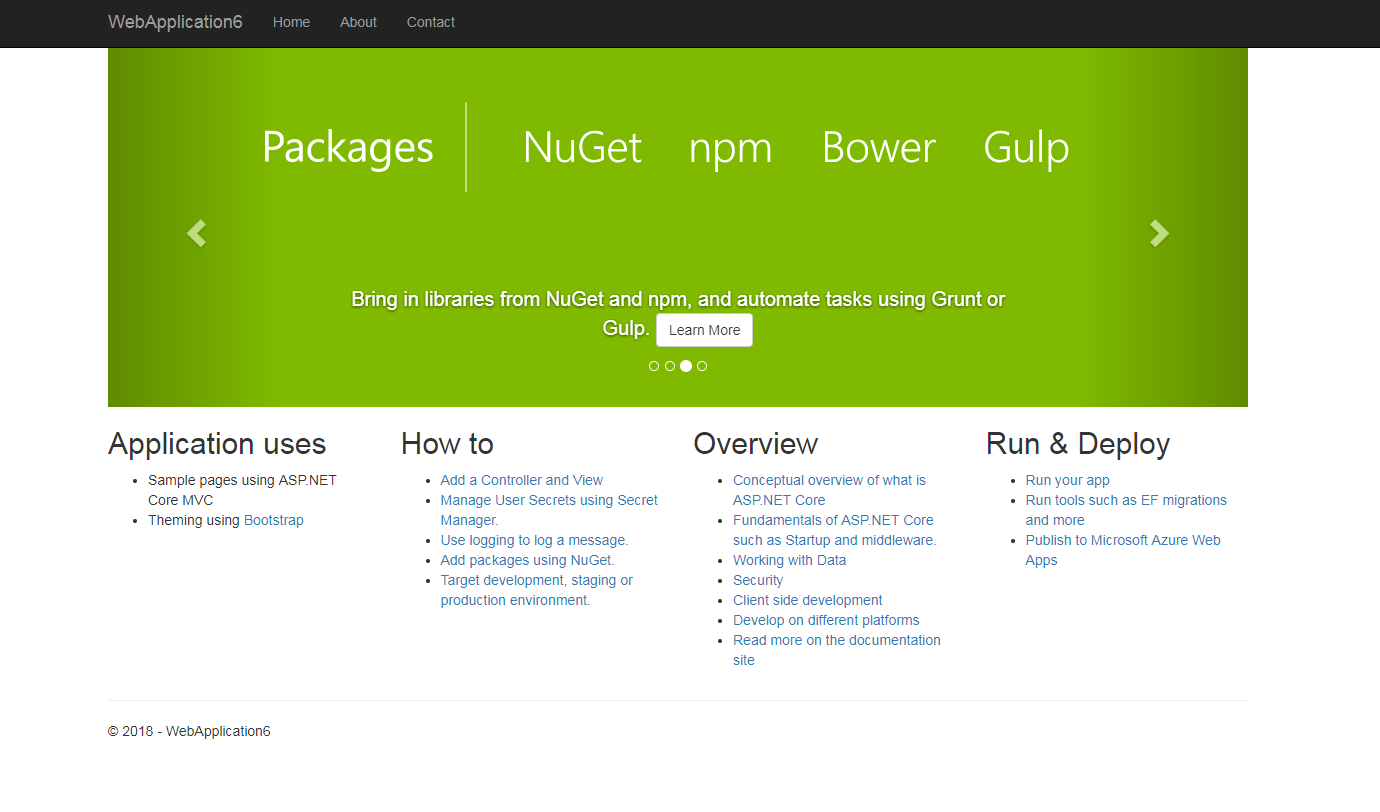Select the fourth carousel indicator dot
The width and height of the screenshot is (1380, 812).
pyautogui.click(x=702, y=366)
